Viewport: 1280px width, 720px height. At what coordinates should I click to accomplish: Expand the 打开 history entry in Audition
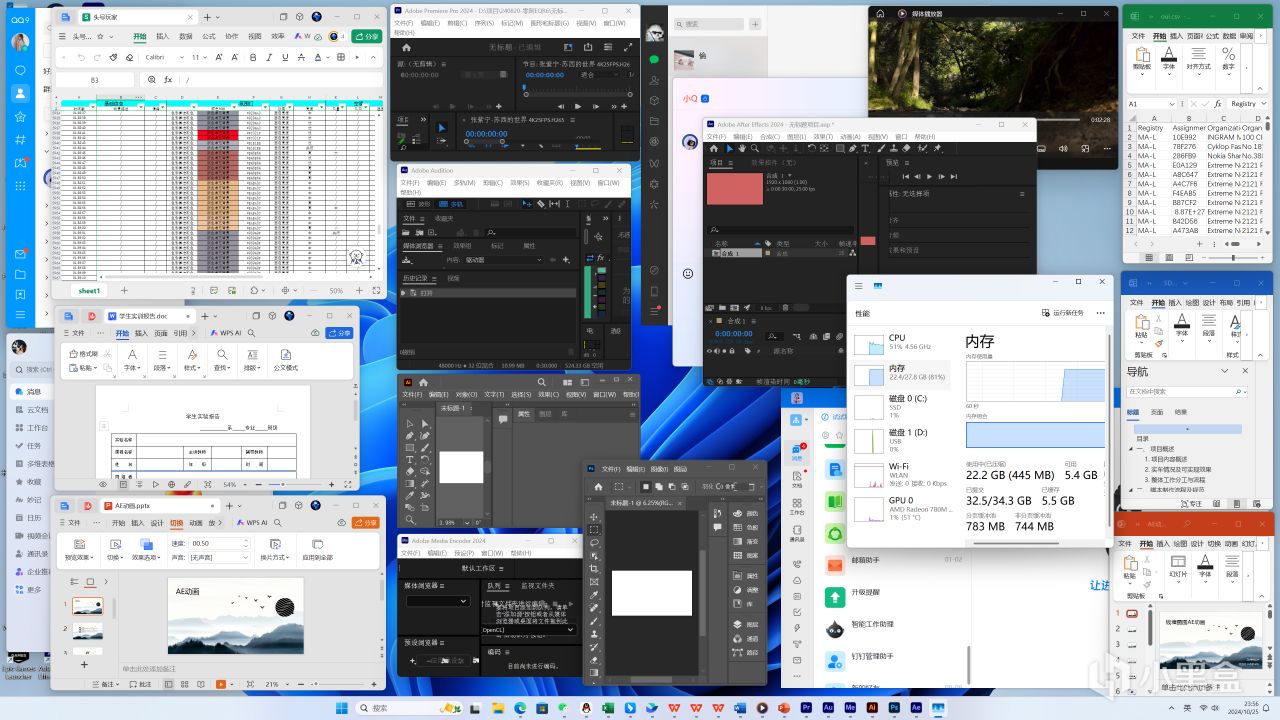point(405,293)
